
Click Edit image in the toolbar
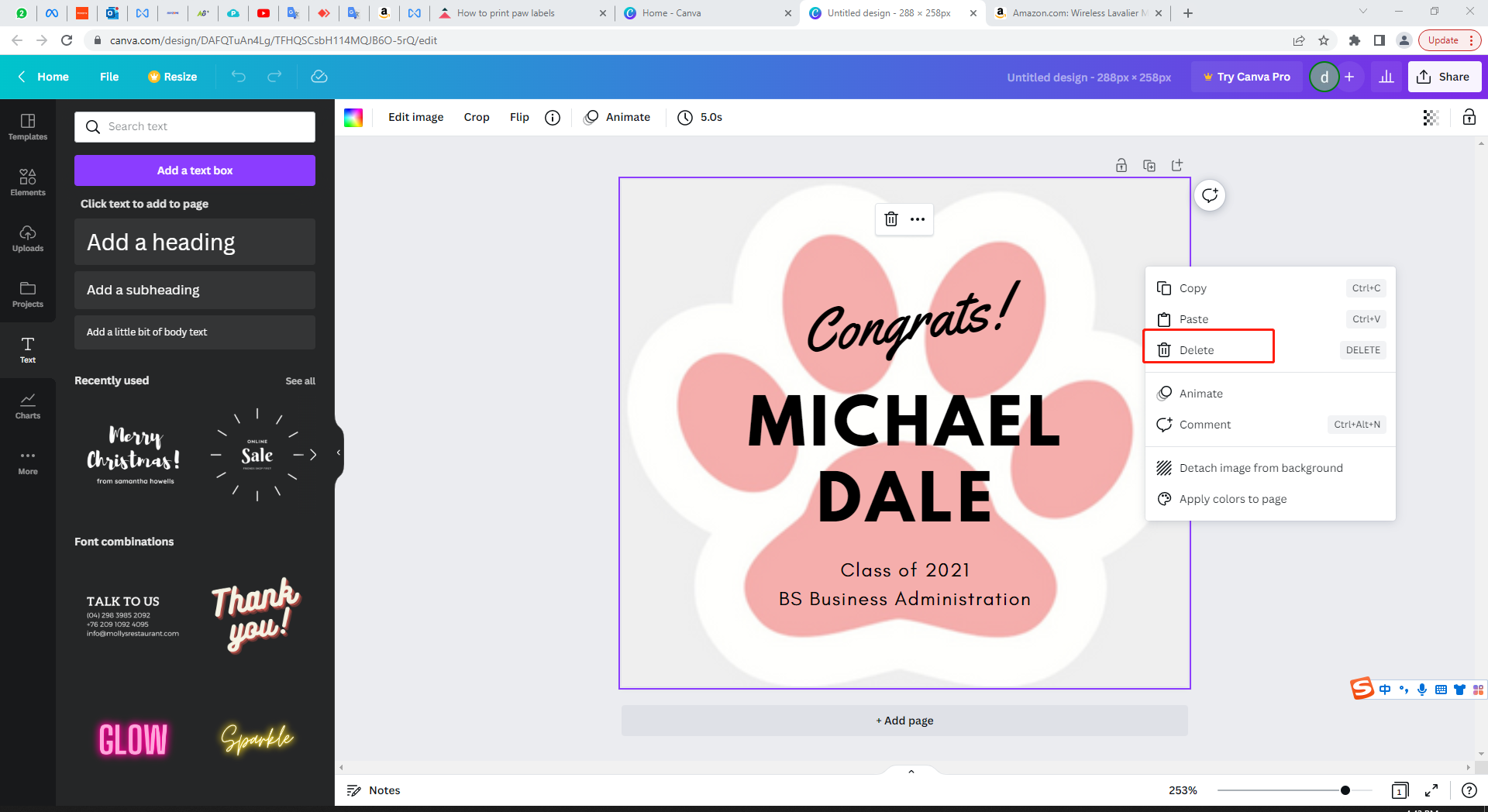point(416,118)
